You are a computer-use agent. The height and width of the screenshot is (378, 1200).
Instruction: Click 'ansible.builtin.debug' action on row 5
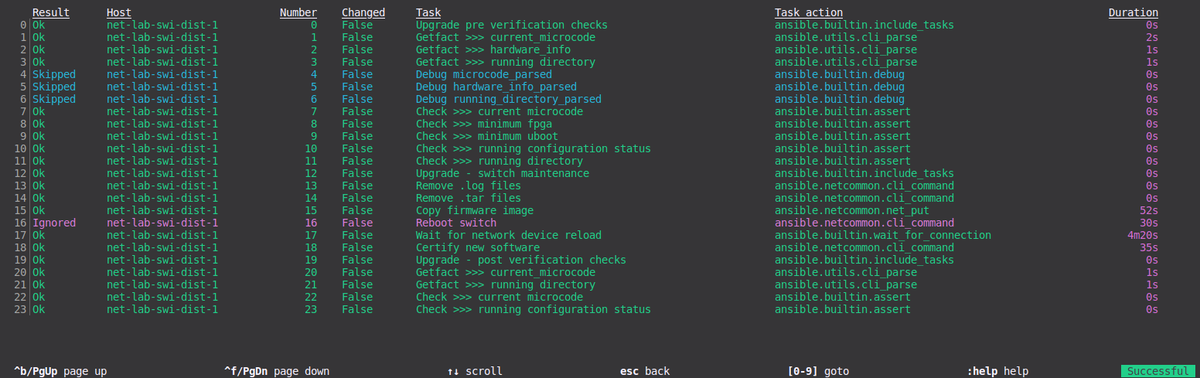(839, 86)
